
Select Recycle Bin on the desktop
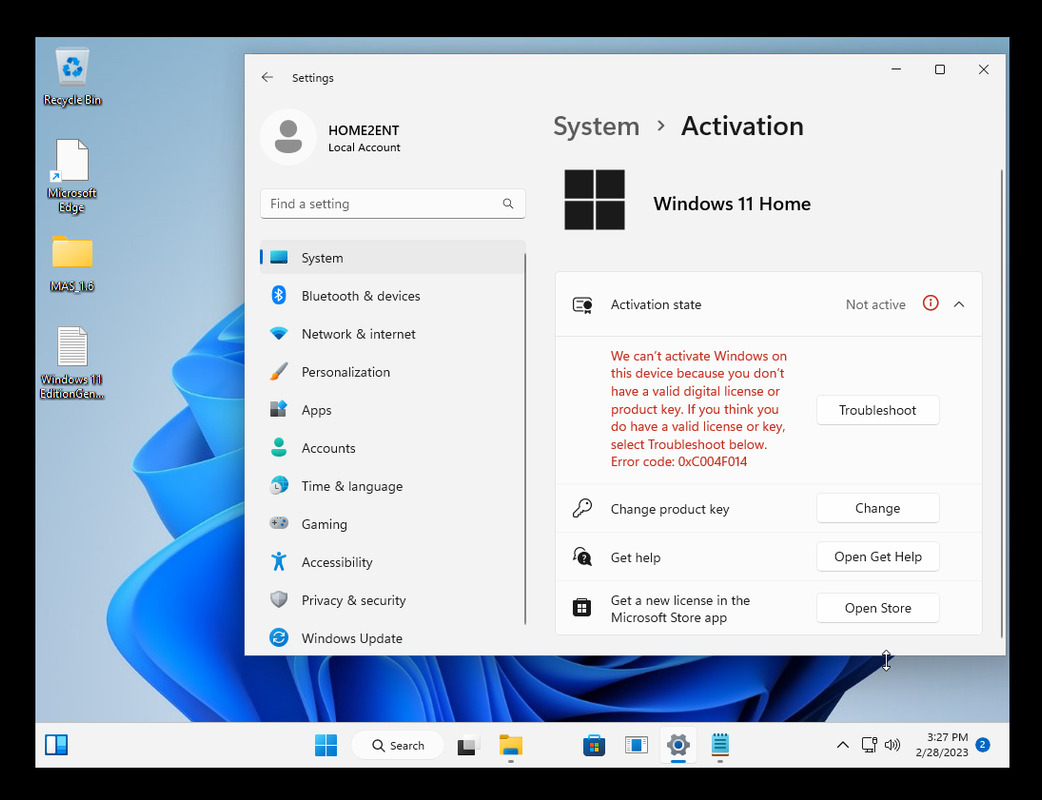pyautogui.click(x=72, y=78)
